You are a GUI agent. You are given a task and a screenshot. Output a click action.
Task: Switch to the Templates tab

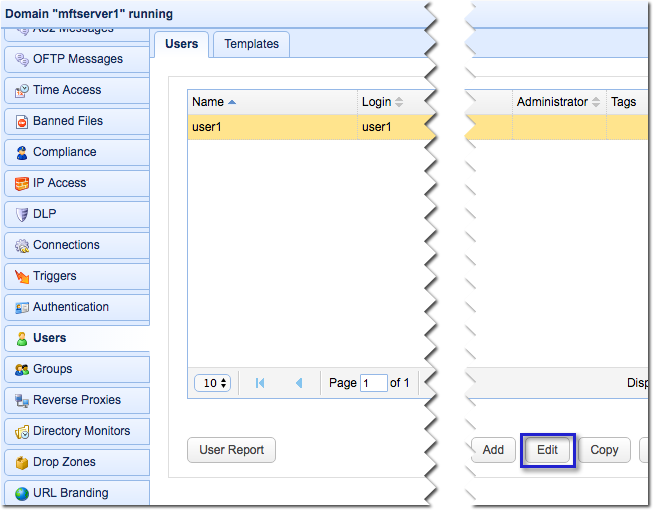click(x=252, y=44)
